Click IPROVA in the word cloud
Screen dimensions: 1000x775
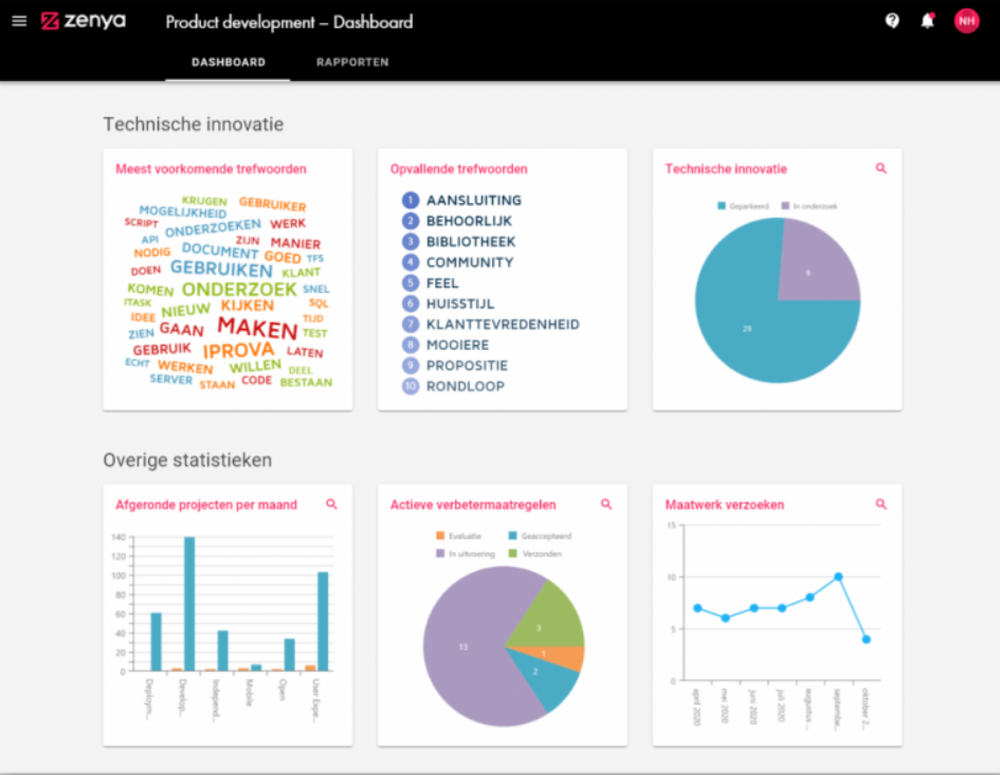point(239,350)
